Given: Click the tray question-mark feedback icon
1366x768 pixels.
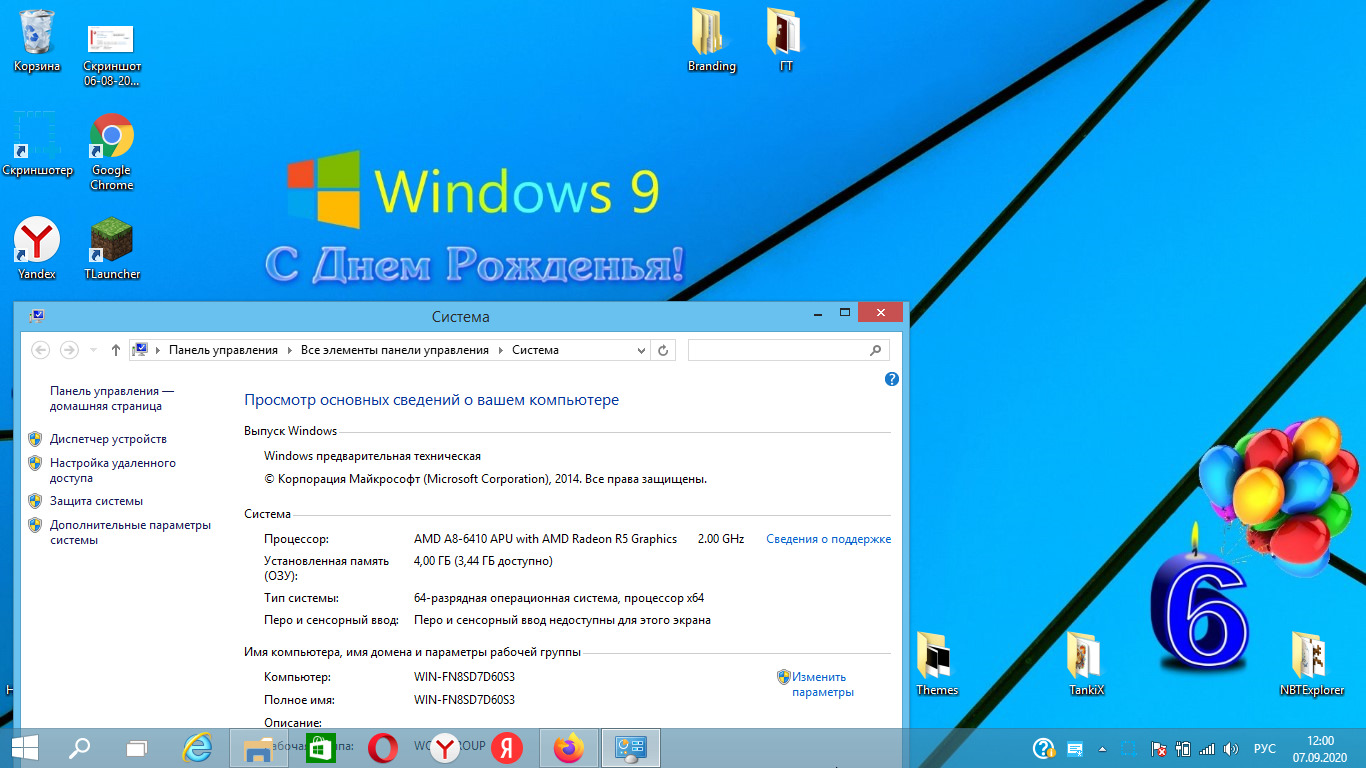Looking at the screenshot, I should tap(1043, 748).
